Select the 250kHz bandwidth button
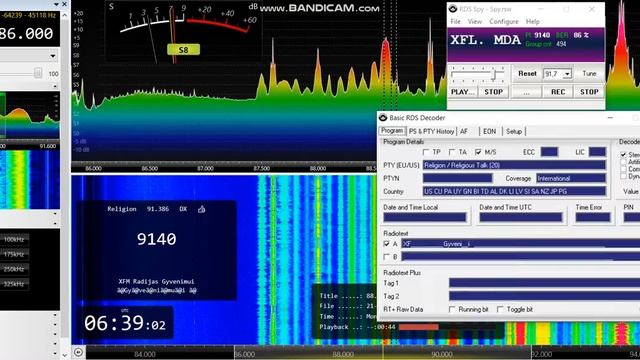 (13, 269)
